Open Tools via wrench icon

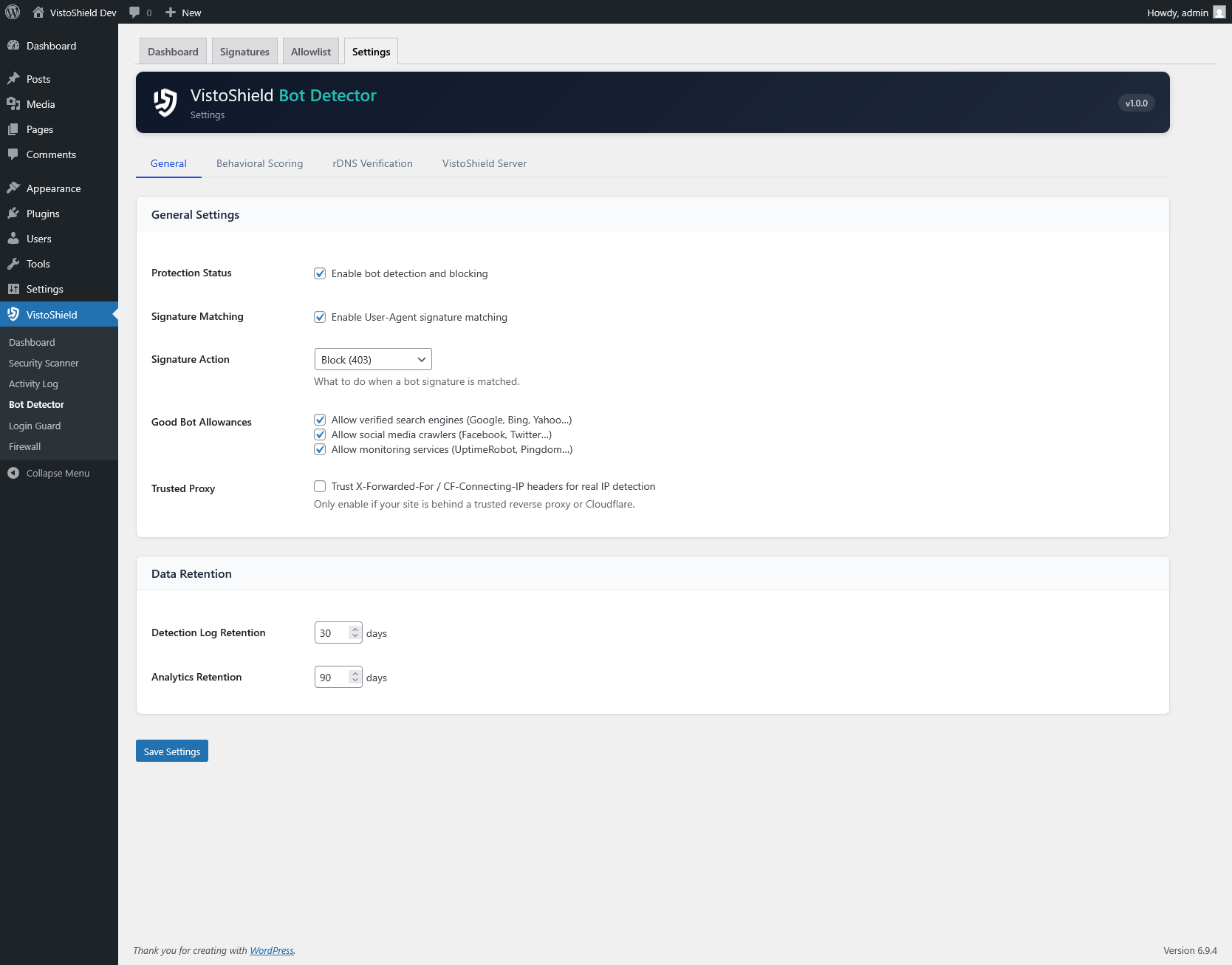[x=15, y=263]
